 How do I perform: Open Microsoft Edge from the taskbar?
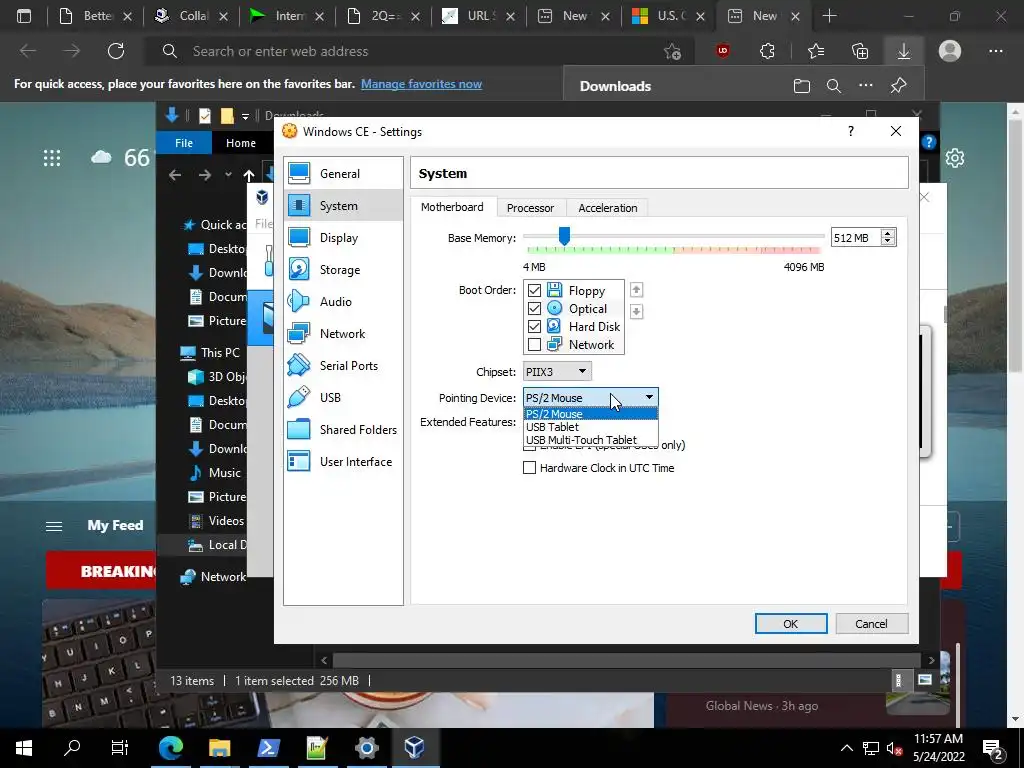click(x=171, y=747)
